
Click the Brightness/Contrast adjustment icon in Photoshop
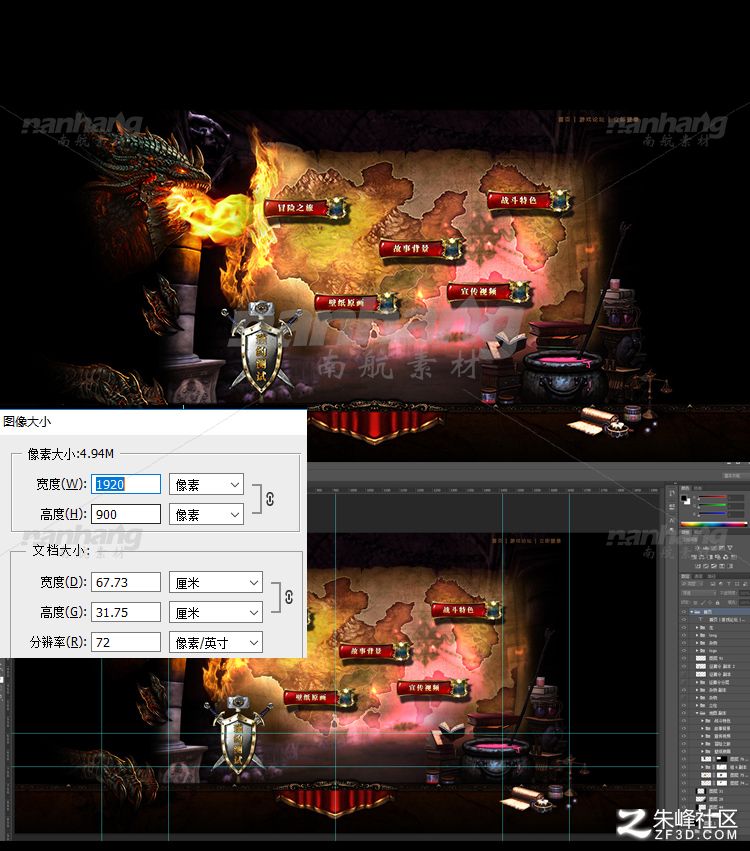(x=697, y=548)
